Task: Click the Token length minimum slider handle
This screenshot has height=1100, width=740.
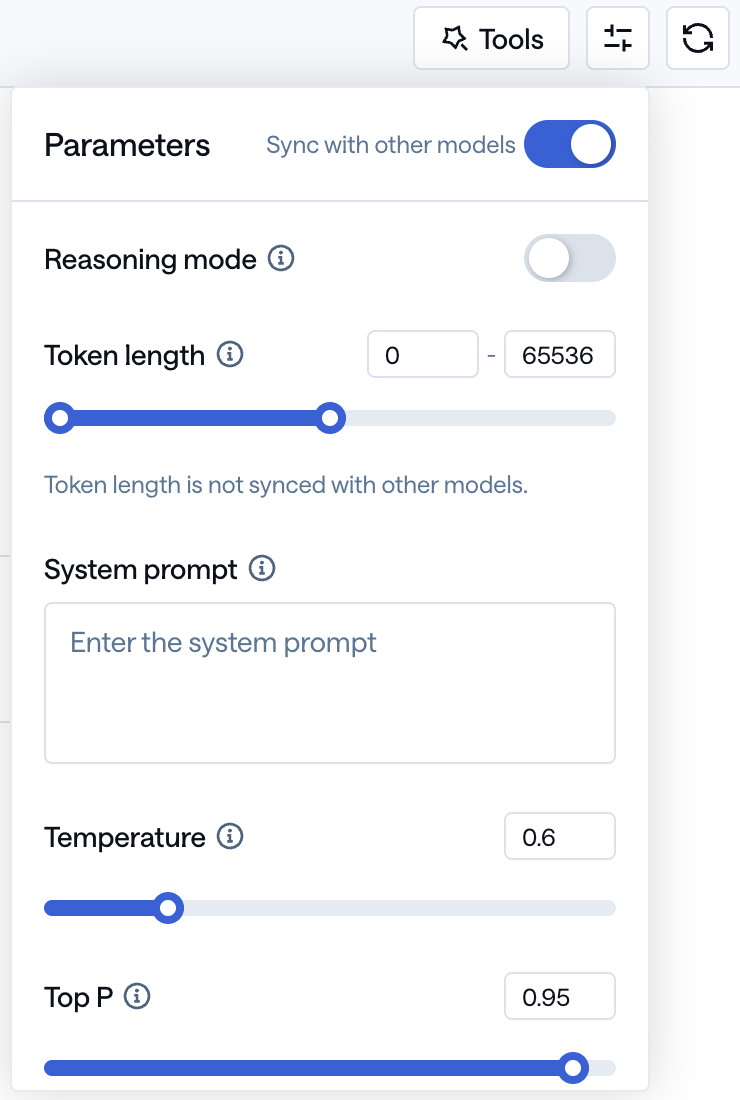Action: coord(60,418)
